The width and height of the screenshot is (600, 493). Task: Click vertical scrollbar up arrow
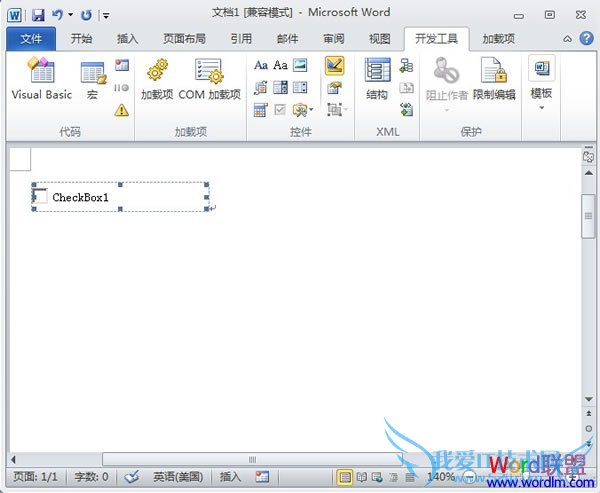point(589,173)
